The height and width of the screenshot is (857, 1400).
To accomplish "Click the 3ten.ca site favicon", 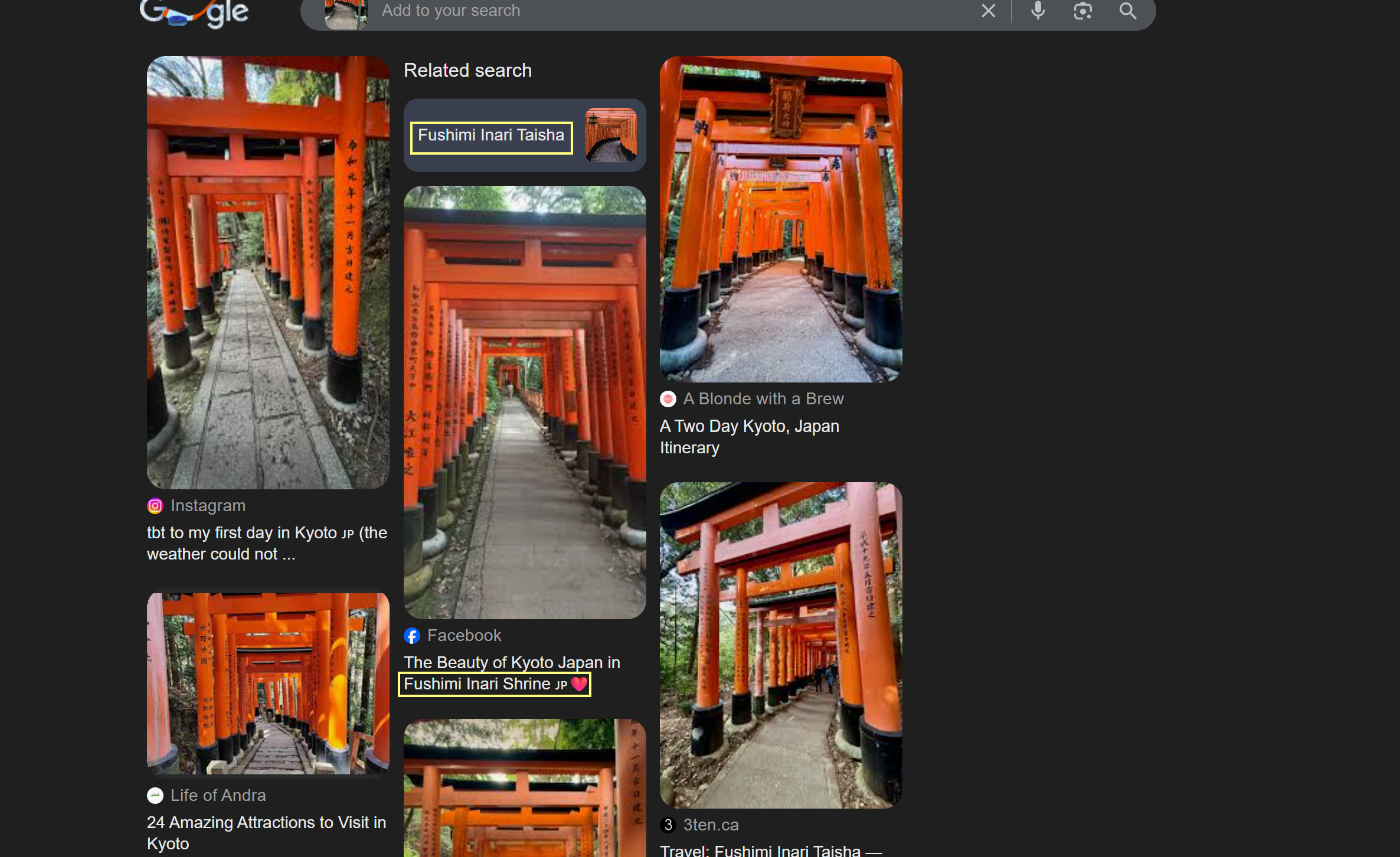I will (x=668, y=825).
